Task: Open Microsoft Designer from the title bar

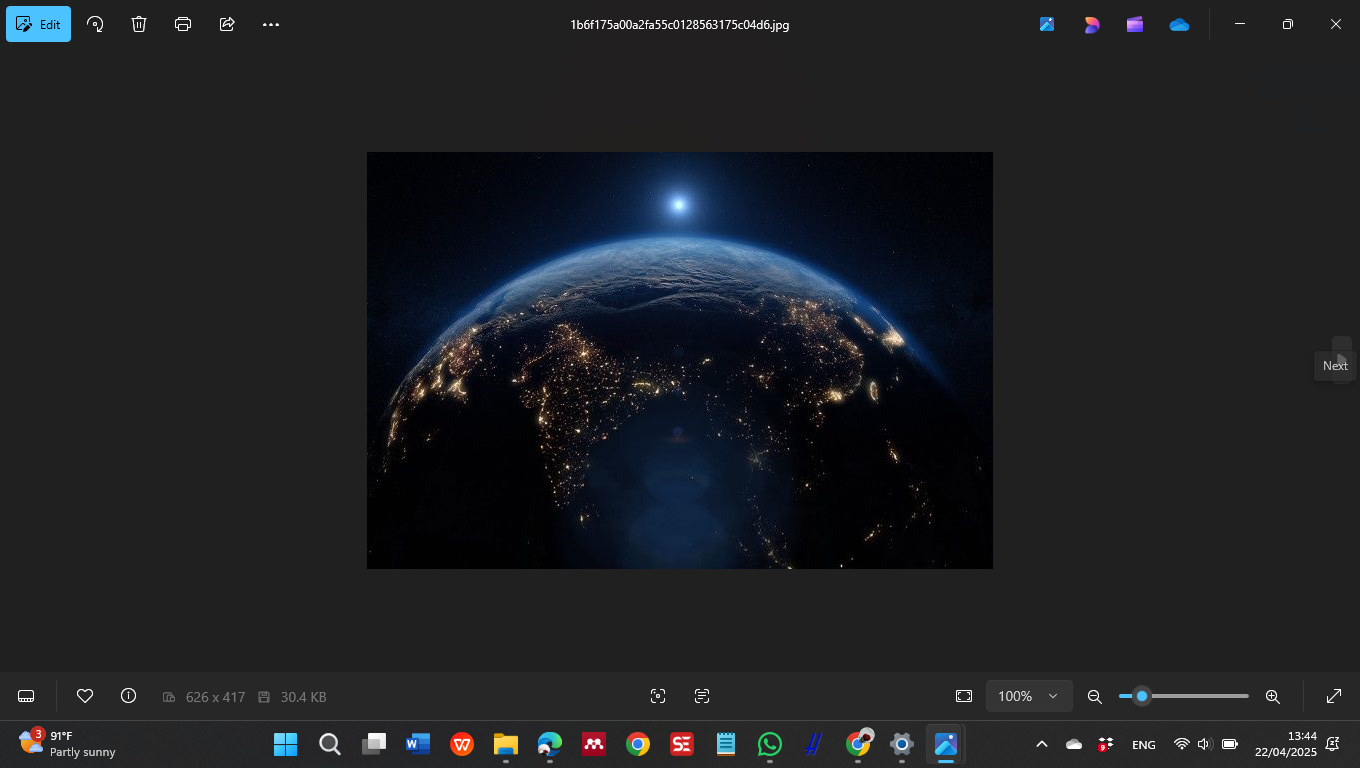Action: tap(1091, 24)
